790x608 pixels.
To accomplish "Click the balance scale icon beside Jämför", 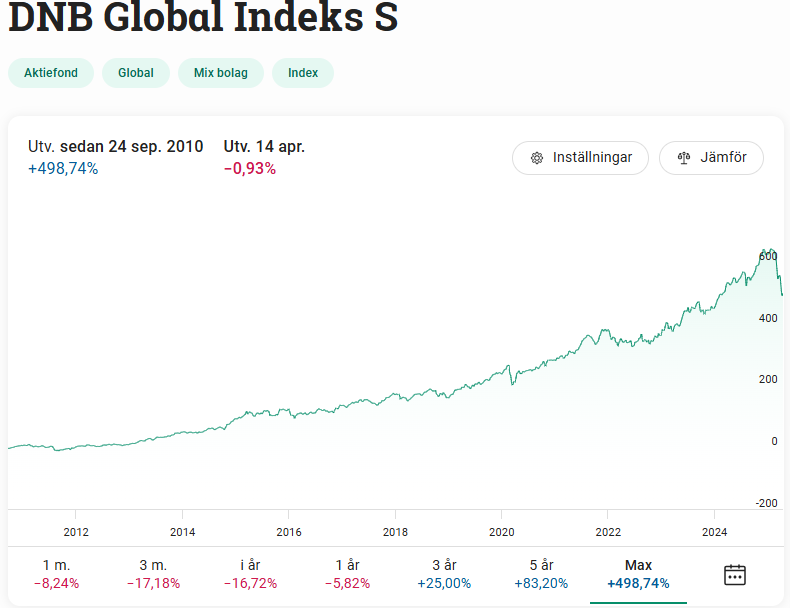I will [x=684, y=158].
